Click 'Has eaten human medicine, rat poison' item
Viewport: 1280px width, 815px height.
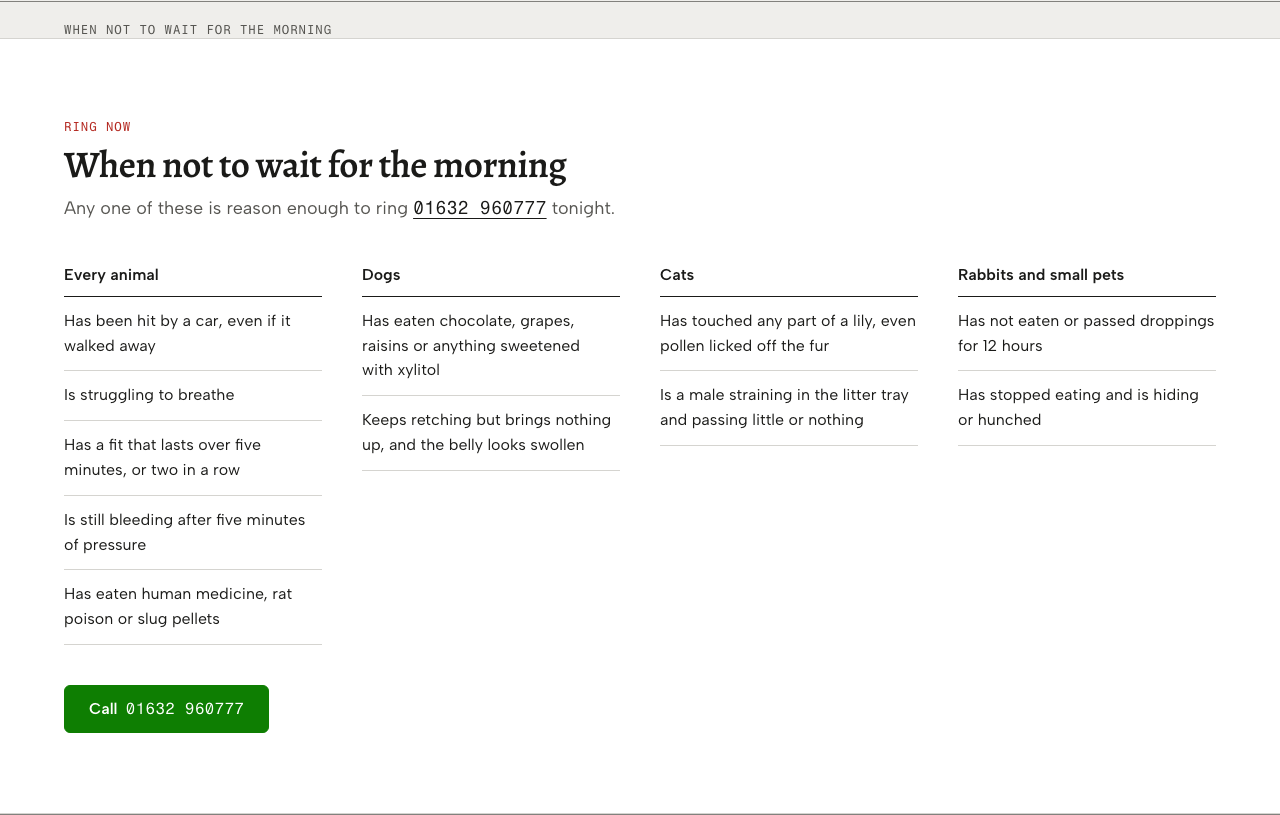tap(193, 607)
